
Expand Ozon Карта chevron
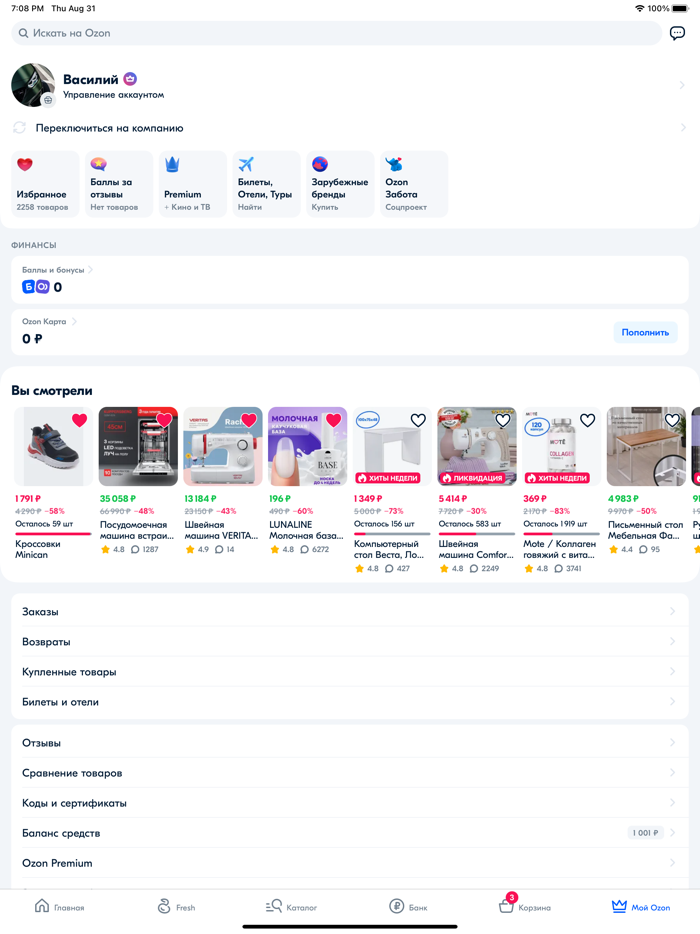tap(74, 321)
